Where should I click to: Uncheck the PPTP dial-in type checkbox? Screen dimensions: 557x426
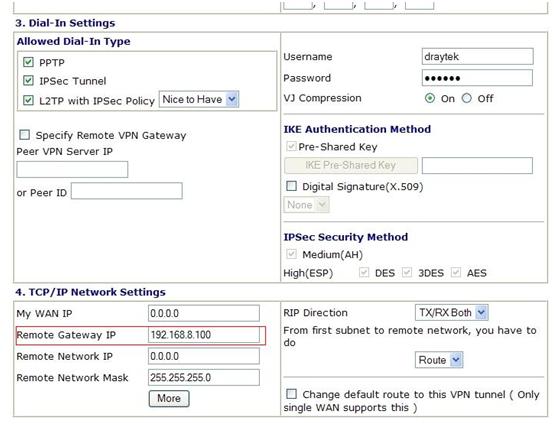28,62
